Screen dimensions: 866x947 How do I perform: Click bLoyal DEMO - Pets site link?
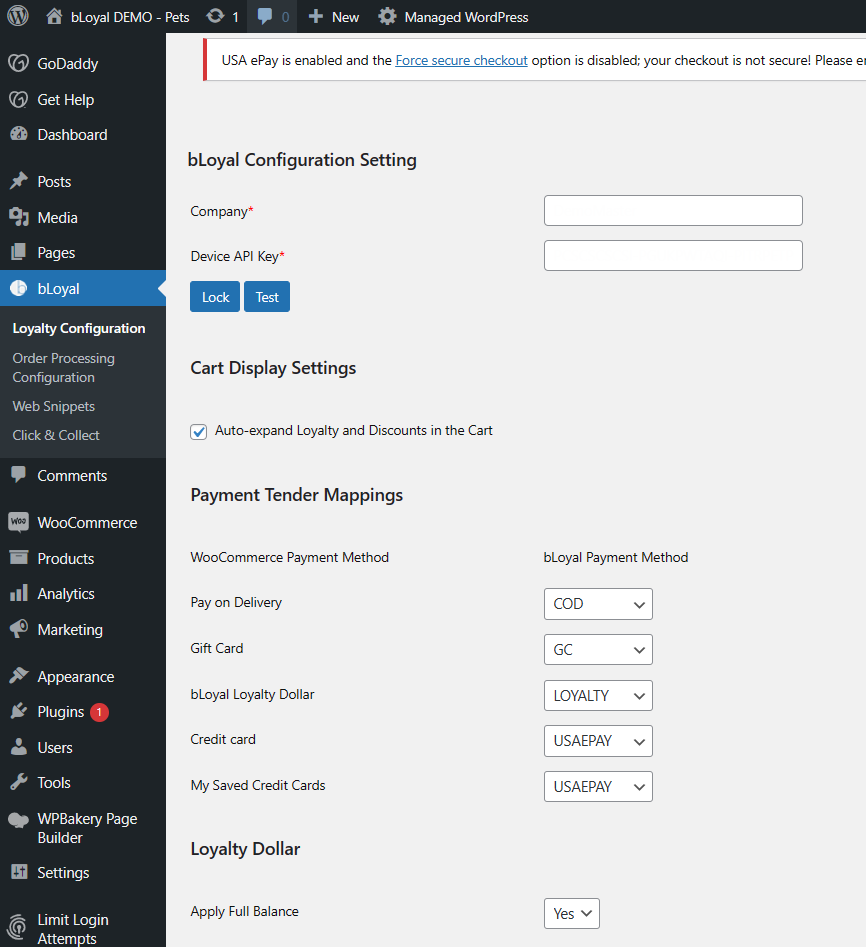coord(130,17)
